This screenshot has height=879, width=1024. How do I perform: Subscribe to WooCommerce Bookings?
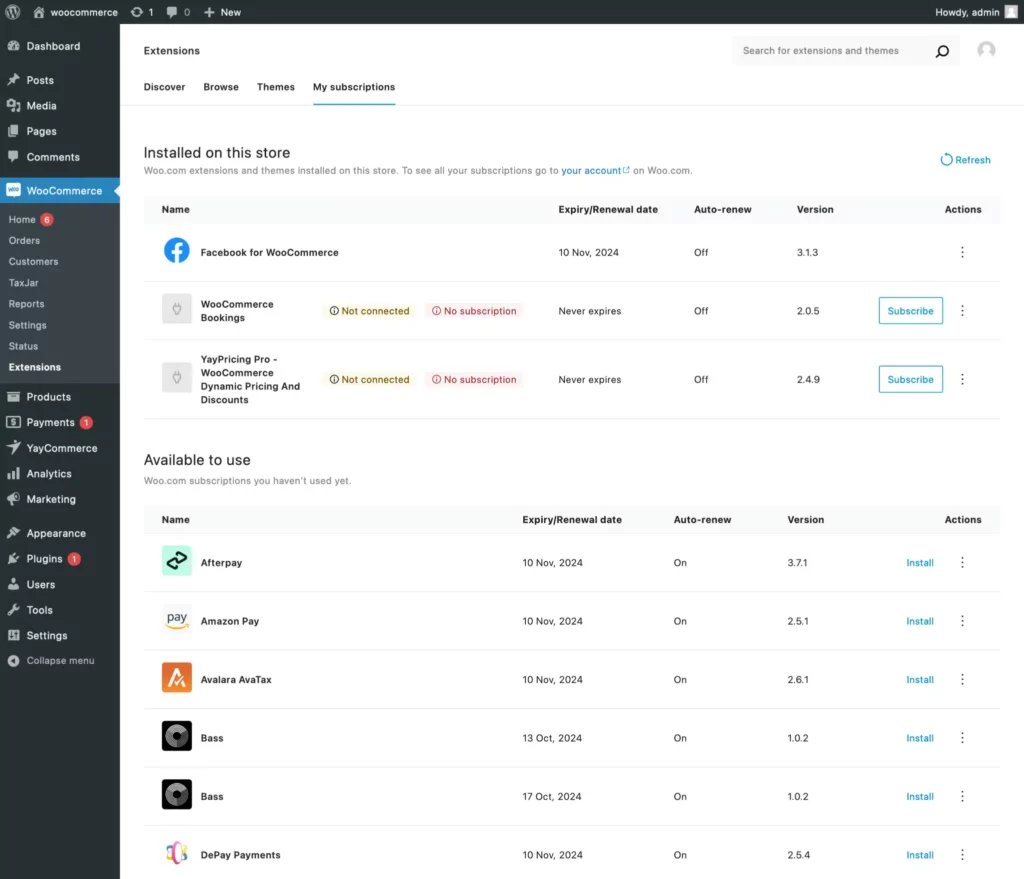coord(910,311)
